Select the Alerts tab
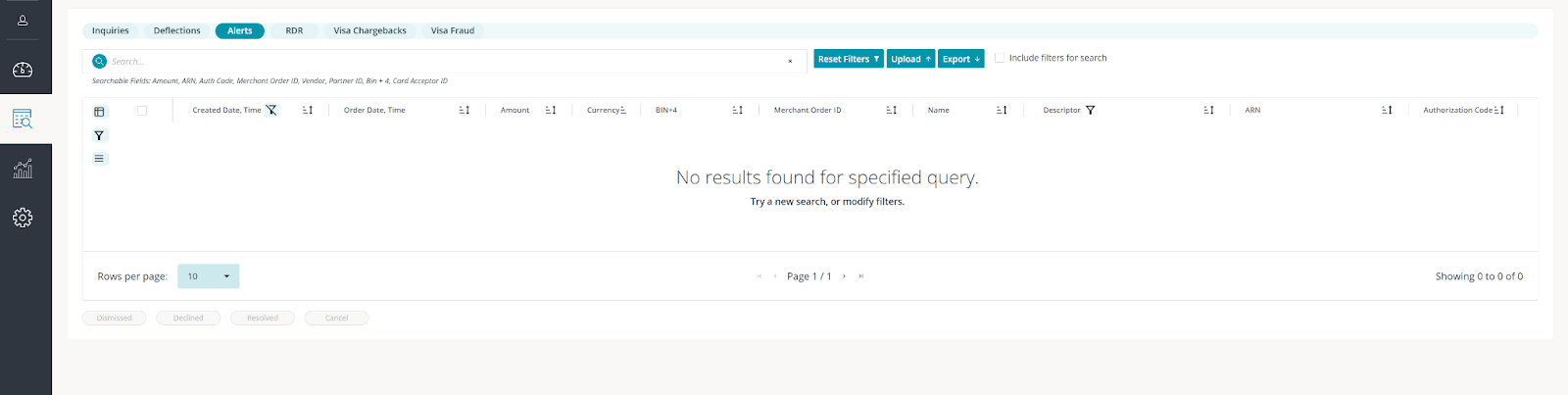 [x=240, y=30]
